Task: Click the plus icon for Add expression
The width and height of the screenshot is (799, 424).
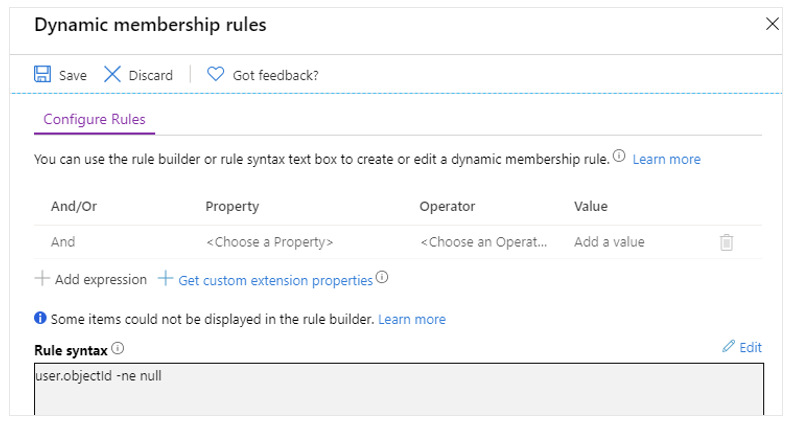Action: pos(41,280)
